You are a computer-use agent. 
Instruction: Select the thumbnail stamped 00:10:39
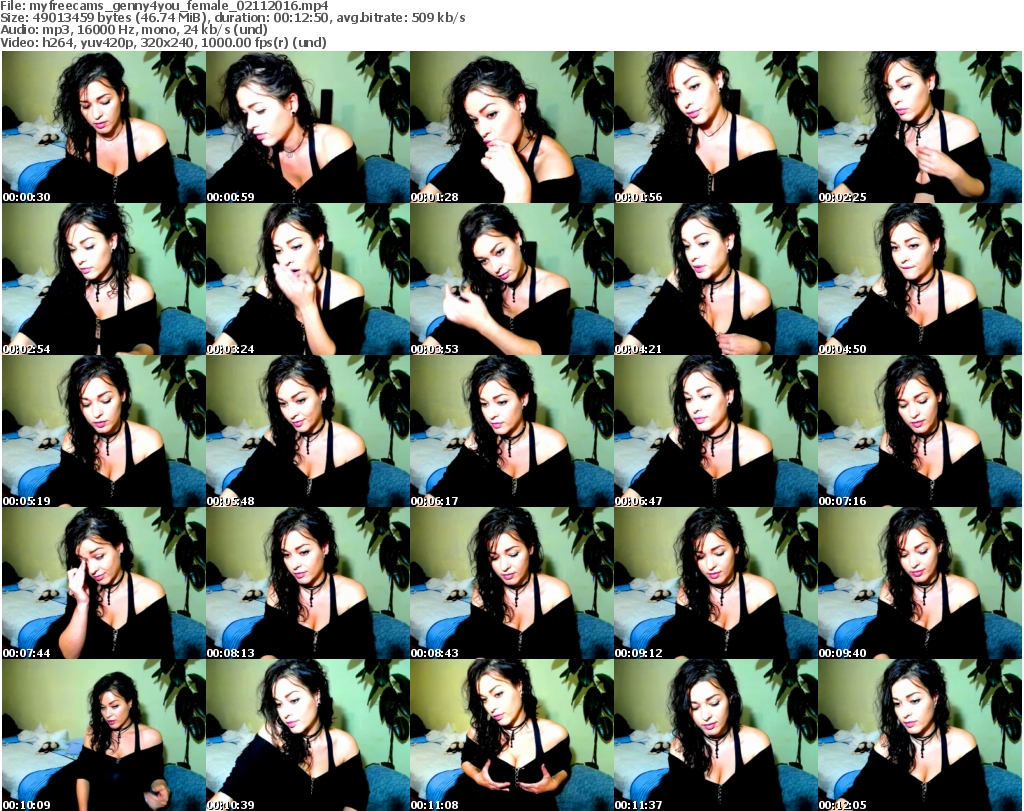pyautogui.click(x=308, y=735)
